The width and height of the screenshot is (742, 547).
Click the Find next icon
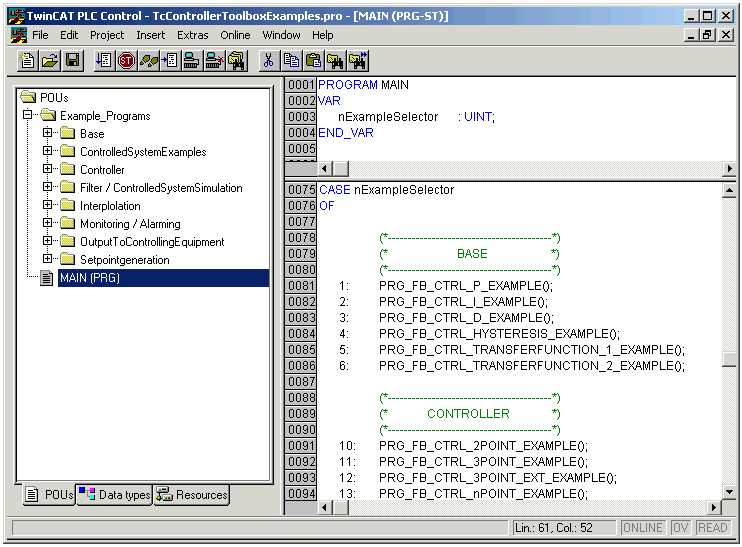(358, 61)
